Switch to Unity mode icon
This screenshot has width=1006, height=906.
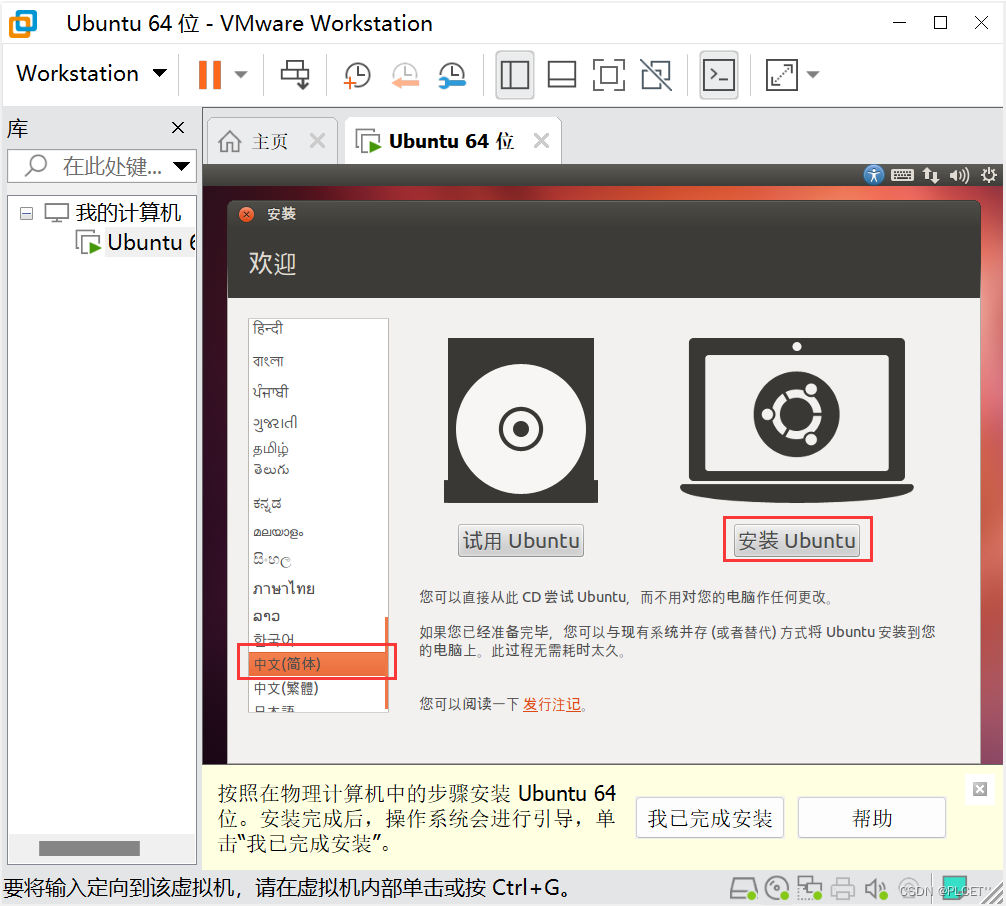tap(656, 75)
